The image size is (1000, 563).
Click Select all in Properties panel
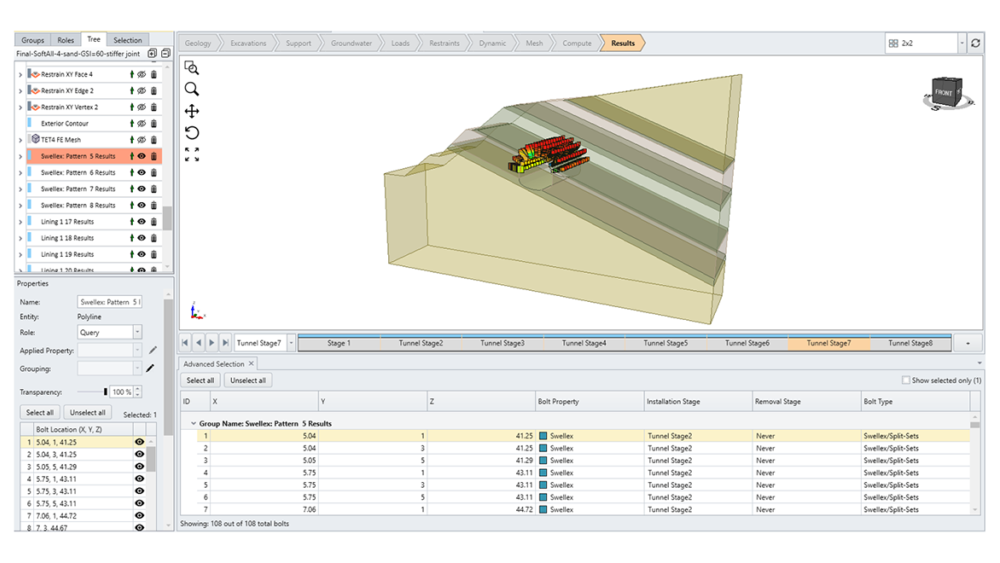(40, 413)
